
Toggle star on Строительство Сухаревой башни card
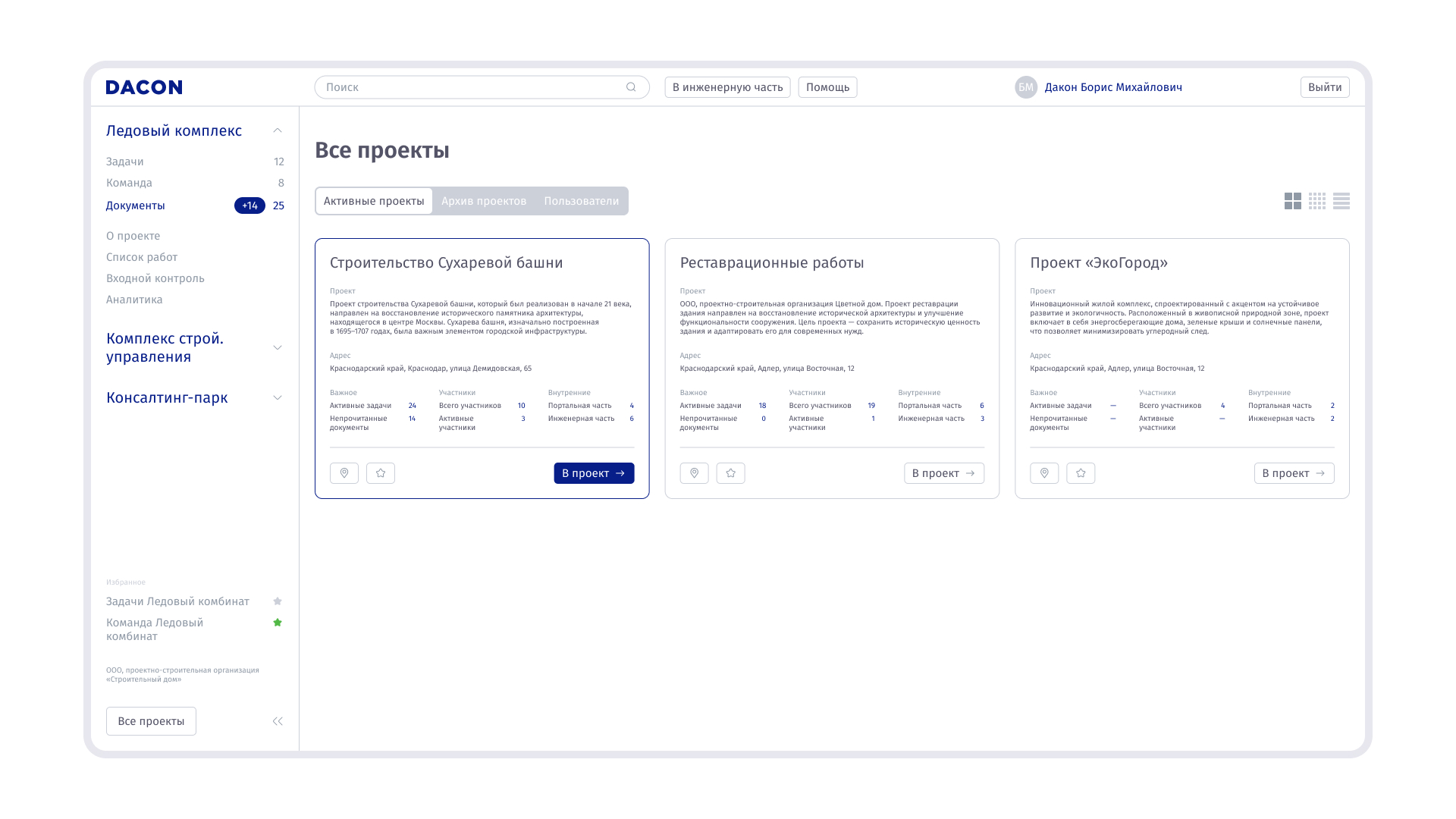point(381,473)
